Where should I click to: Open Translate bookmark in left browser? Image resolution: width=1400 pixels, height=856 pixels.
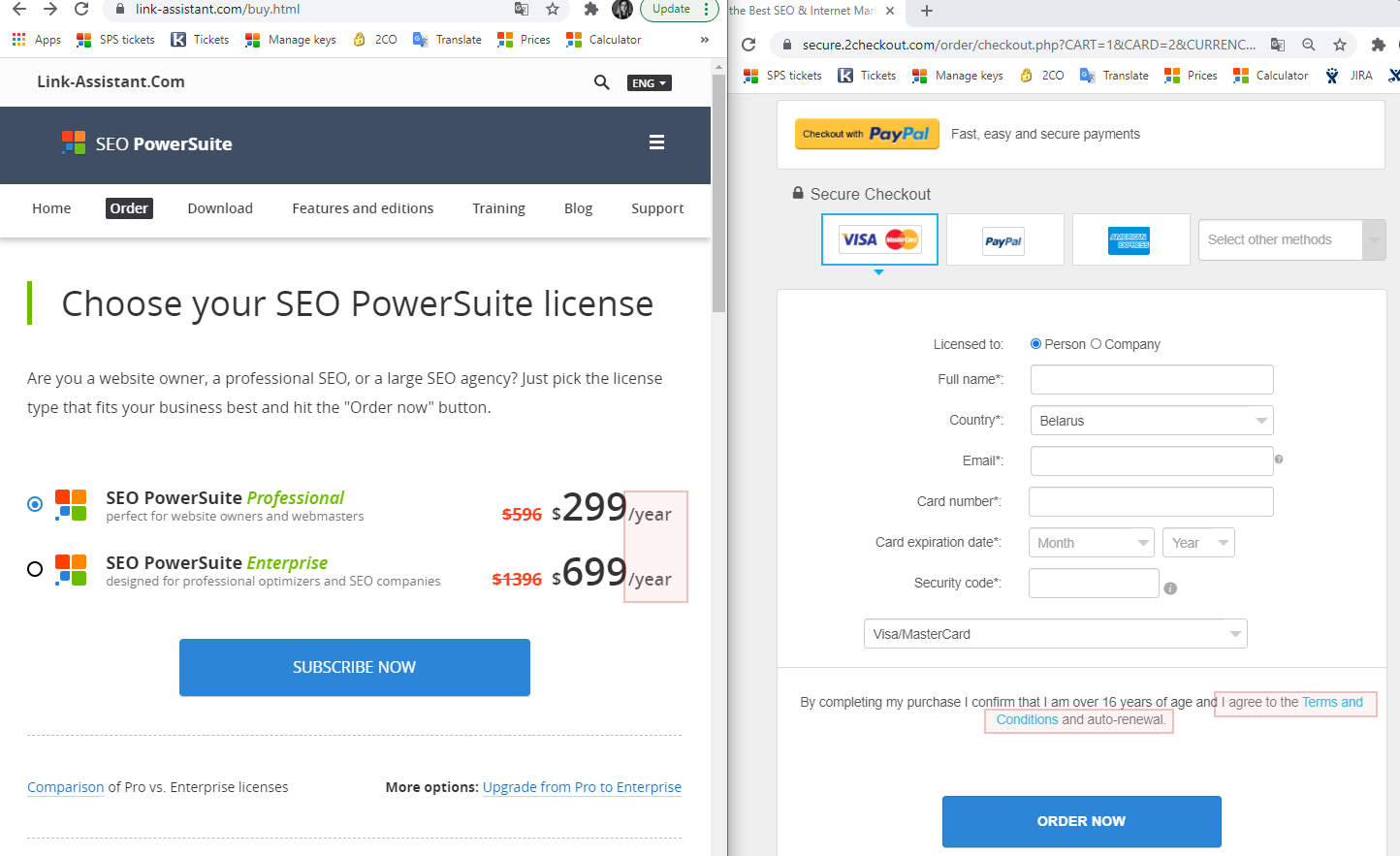(447, 40)
